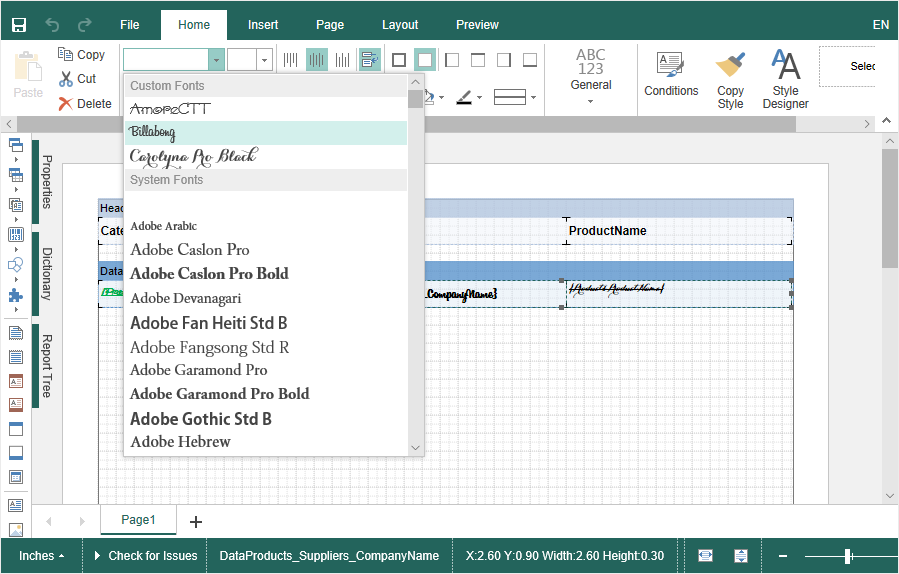Click the Cut scissors icon
Image resolution: width=899 pixels, height=574 pixels.
coord(66,79)
